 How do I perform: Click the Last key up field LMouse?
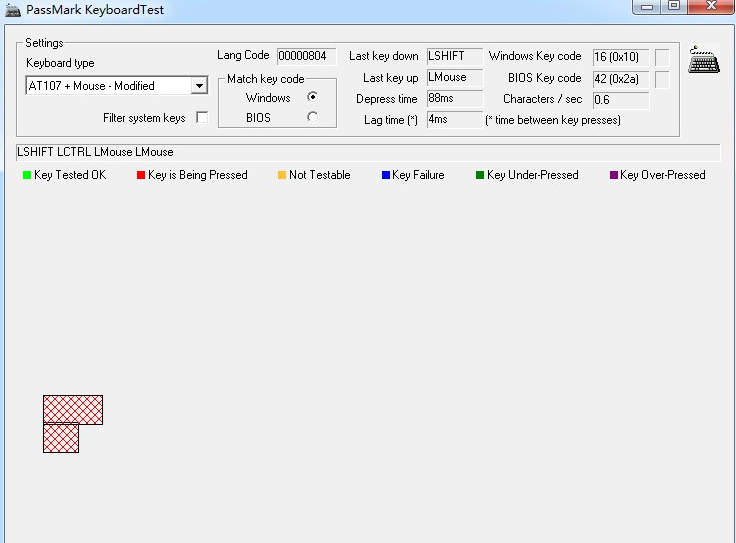point(455,77)
